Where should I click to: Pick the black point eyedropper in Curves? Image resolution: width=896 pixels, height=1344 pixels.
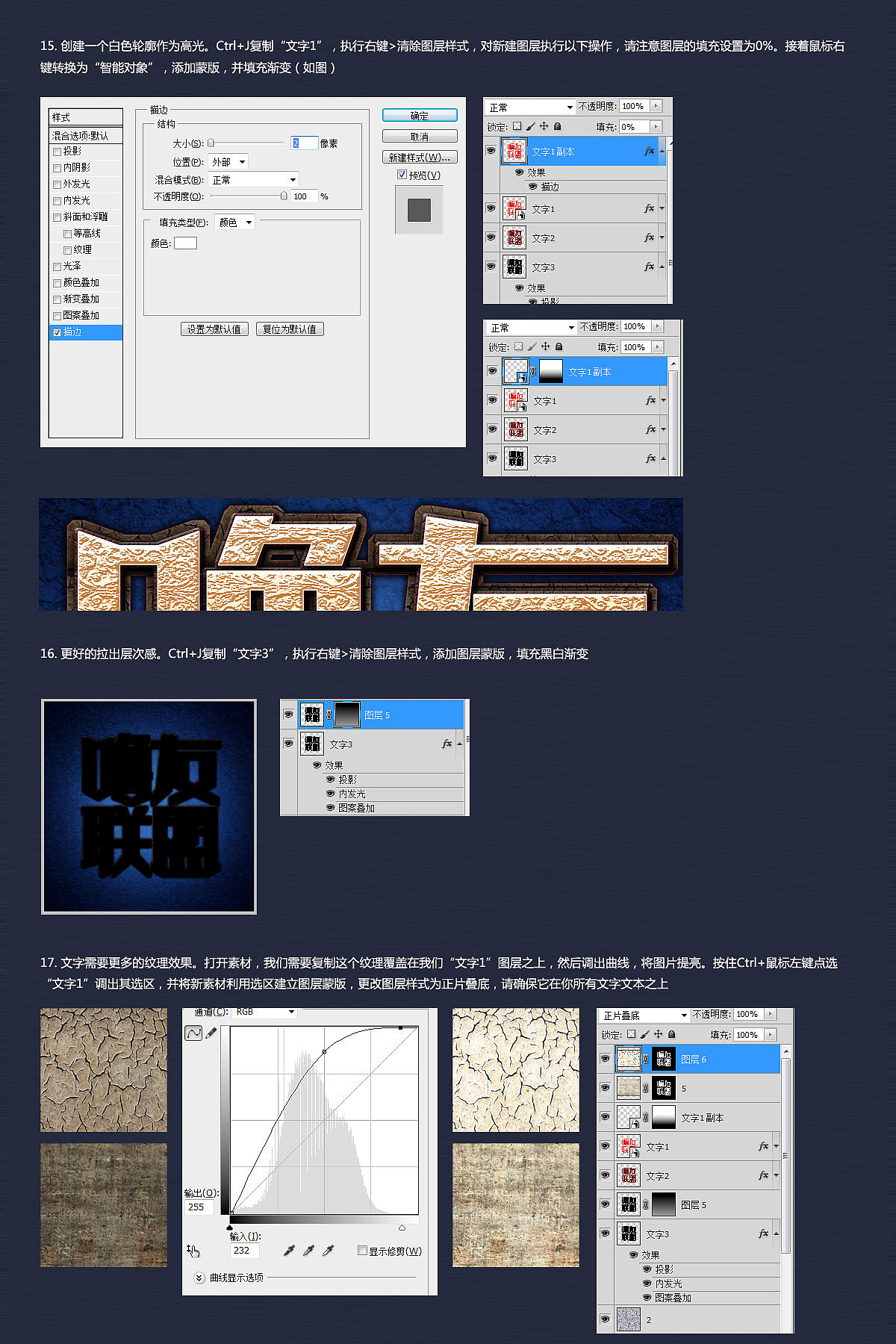289,1250
